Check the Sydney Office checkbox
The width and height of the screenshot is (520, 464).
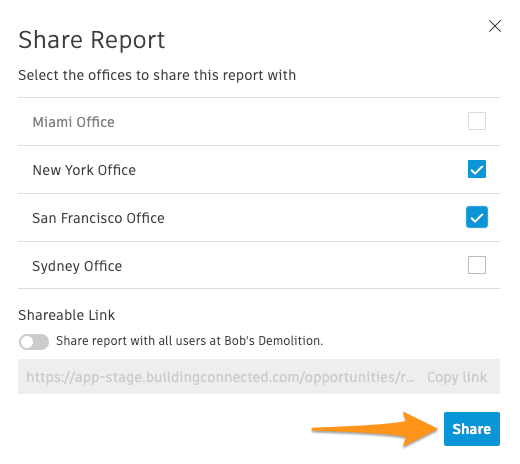pos(477,265)
